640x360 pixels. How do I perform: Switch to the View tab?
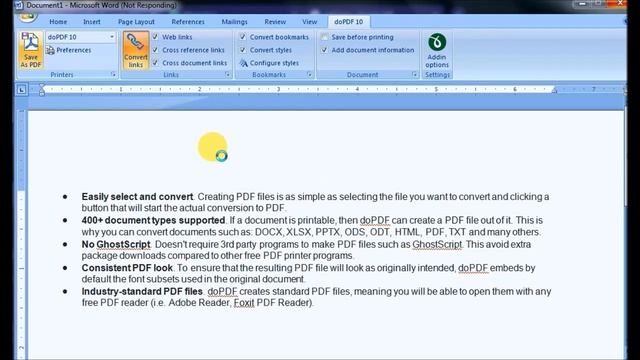(310, 22)
